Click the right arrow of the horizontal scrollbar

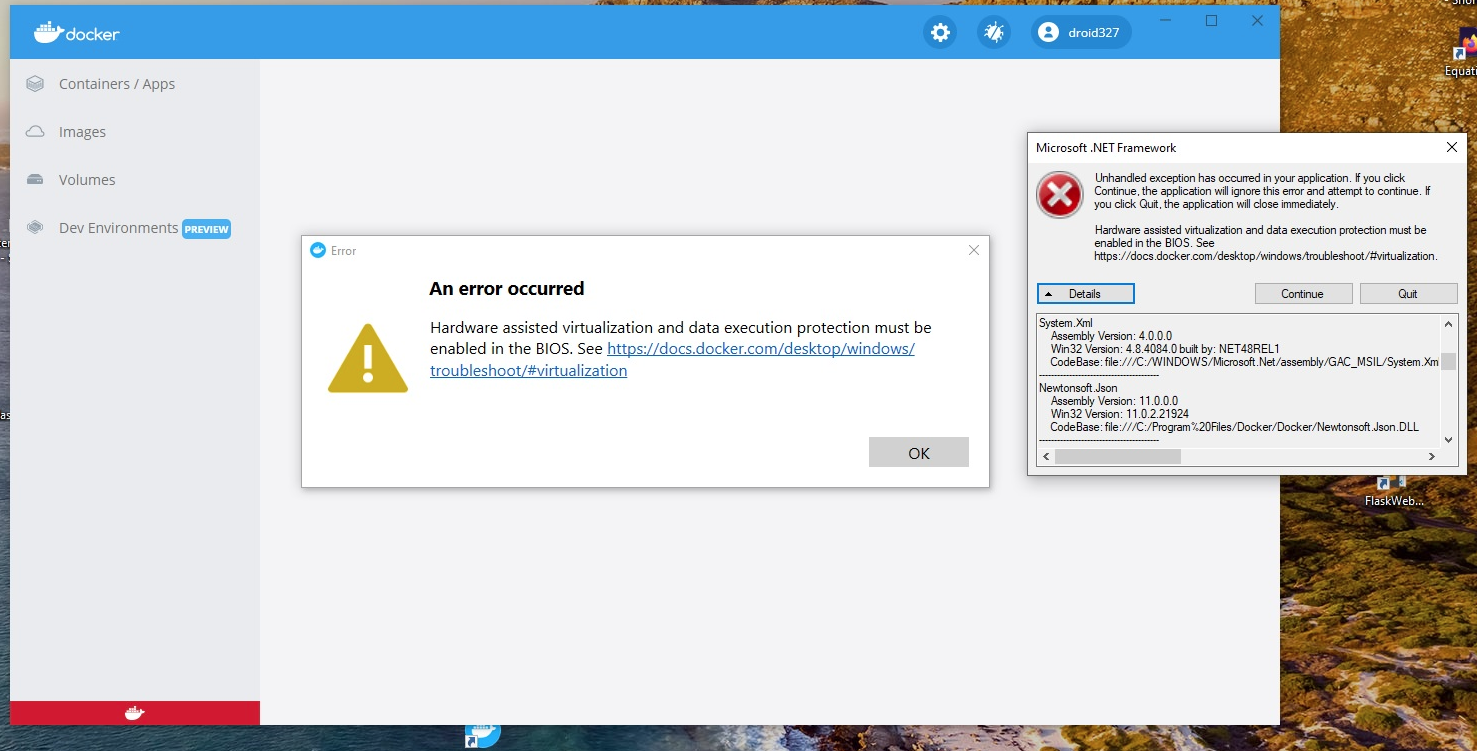1432,456
